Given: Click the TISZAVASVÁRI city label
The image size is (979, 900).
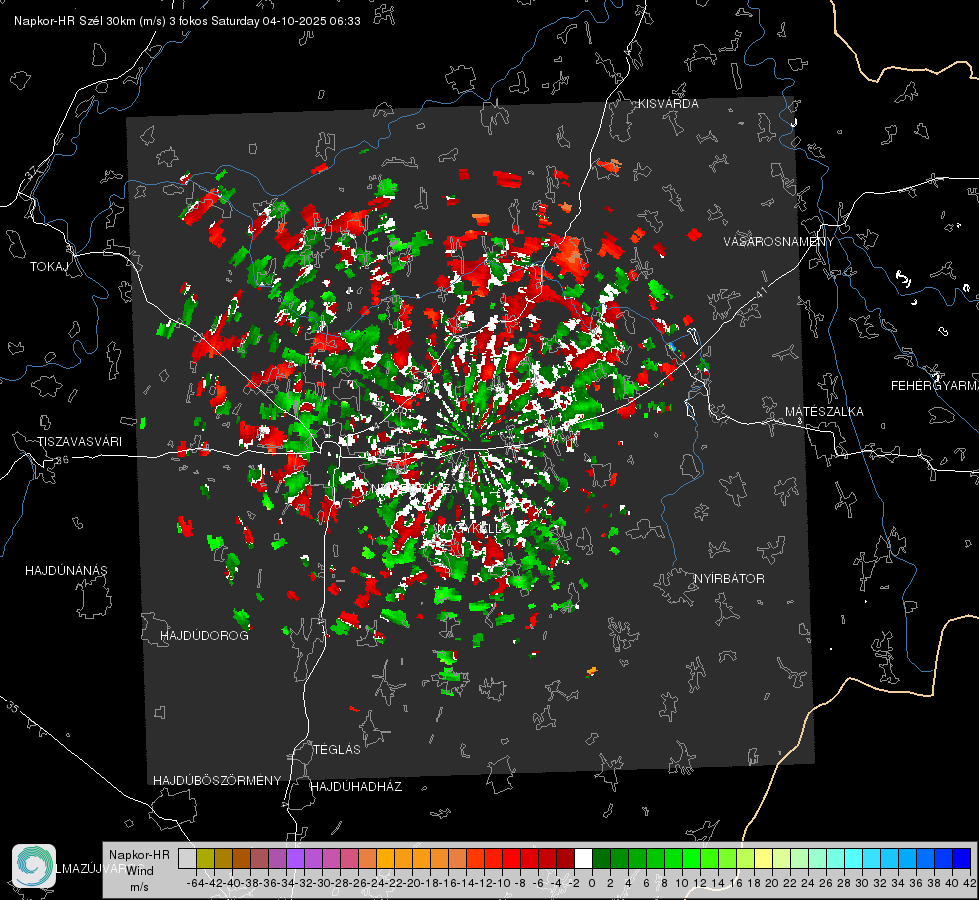Looking at the screenshot, I should click(x=80, y=442).
